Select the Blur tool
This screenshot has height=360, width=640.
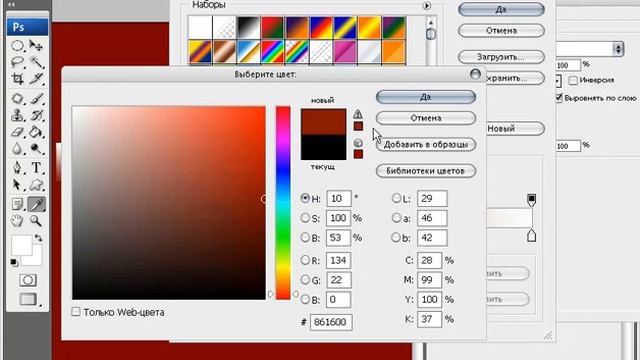click(17, 149)
